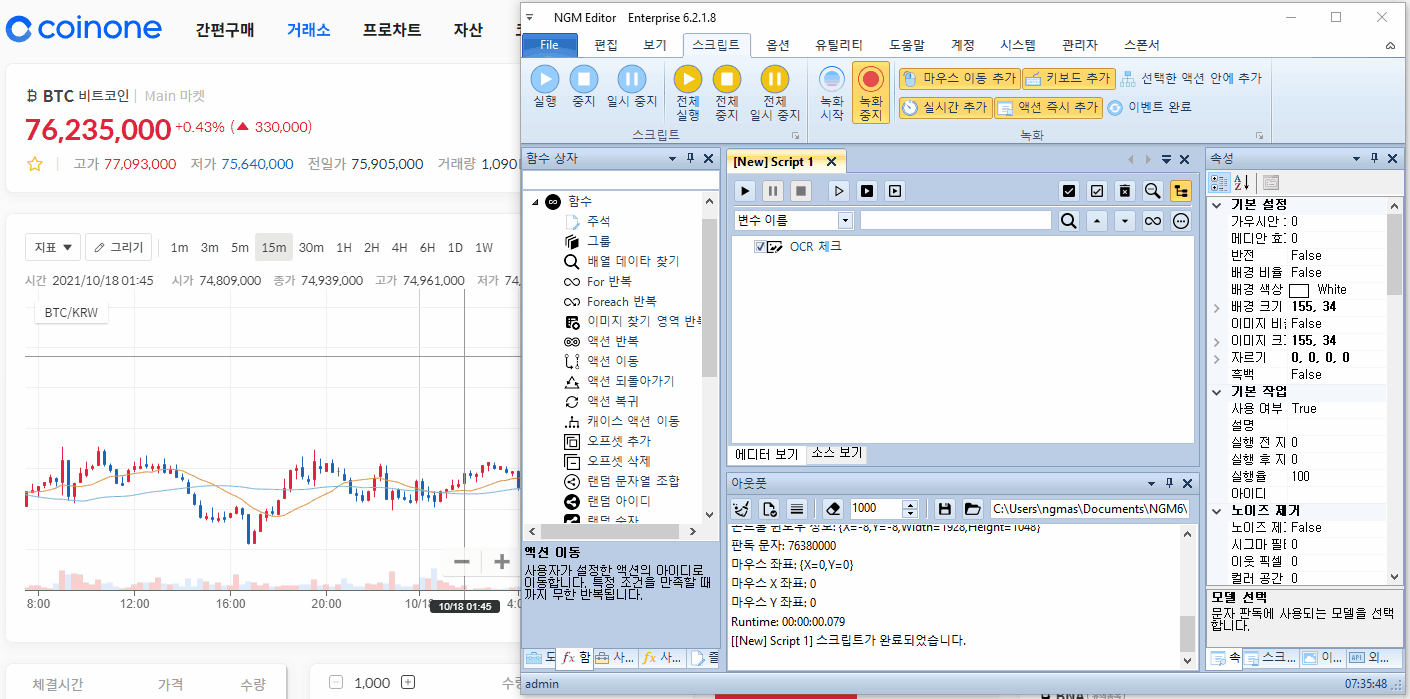Sort properties alphabetically with the AZ icon

pyautogui.click(x=1243, y=183)
